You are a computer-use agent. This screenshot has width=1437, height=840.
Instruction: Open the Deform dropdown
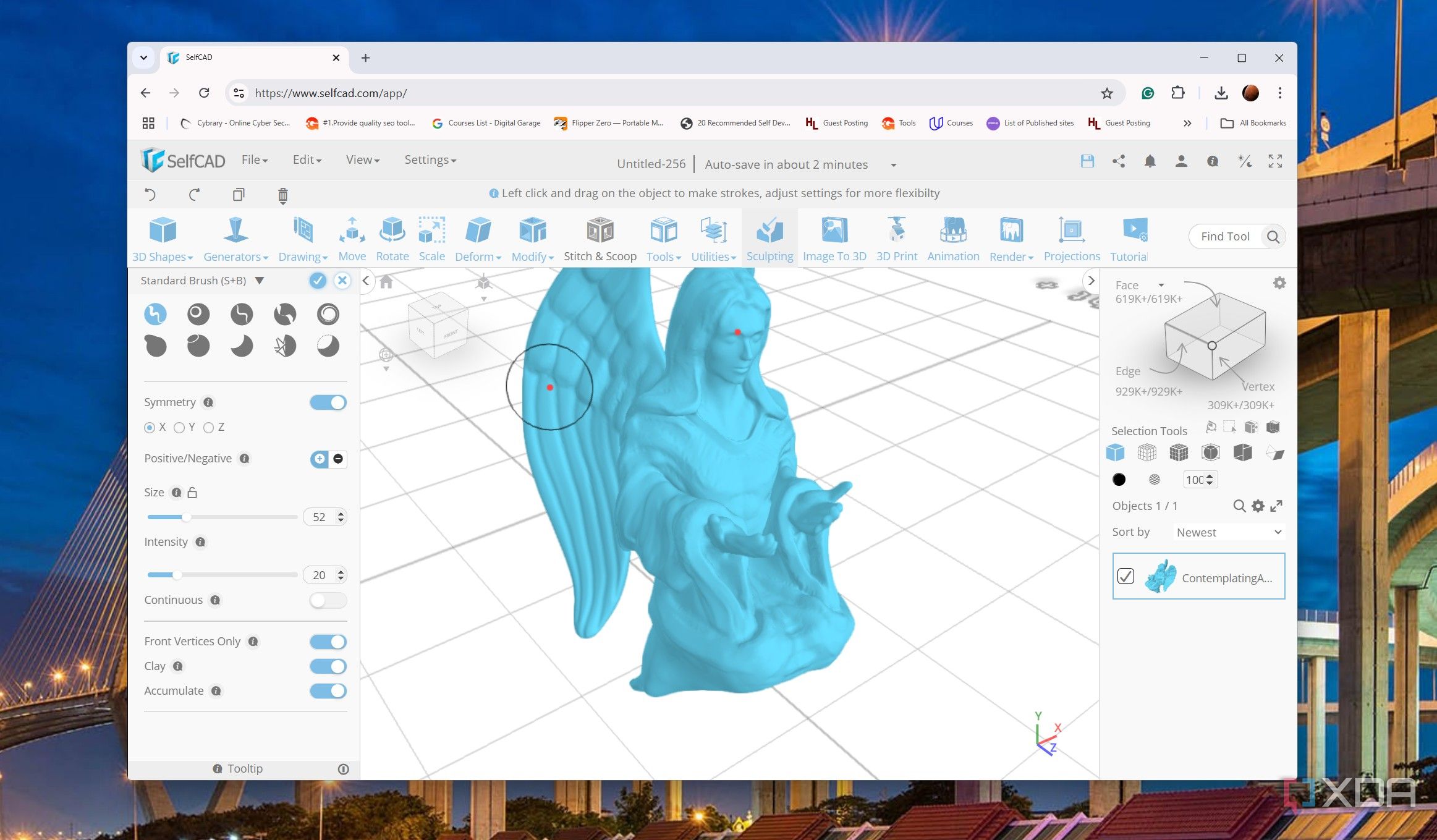click(x=478, y=239)
